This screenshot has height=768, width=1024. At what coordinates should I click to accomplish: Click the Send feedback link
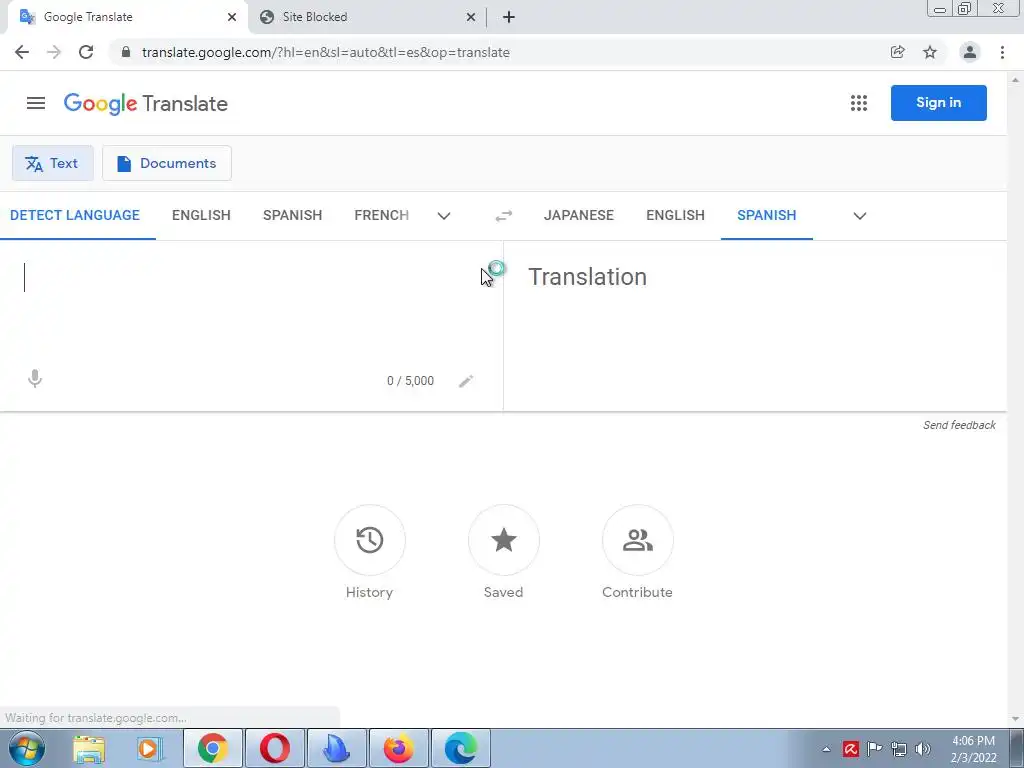[x=959, y=425]
